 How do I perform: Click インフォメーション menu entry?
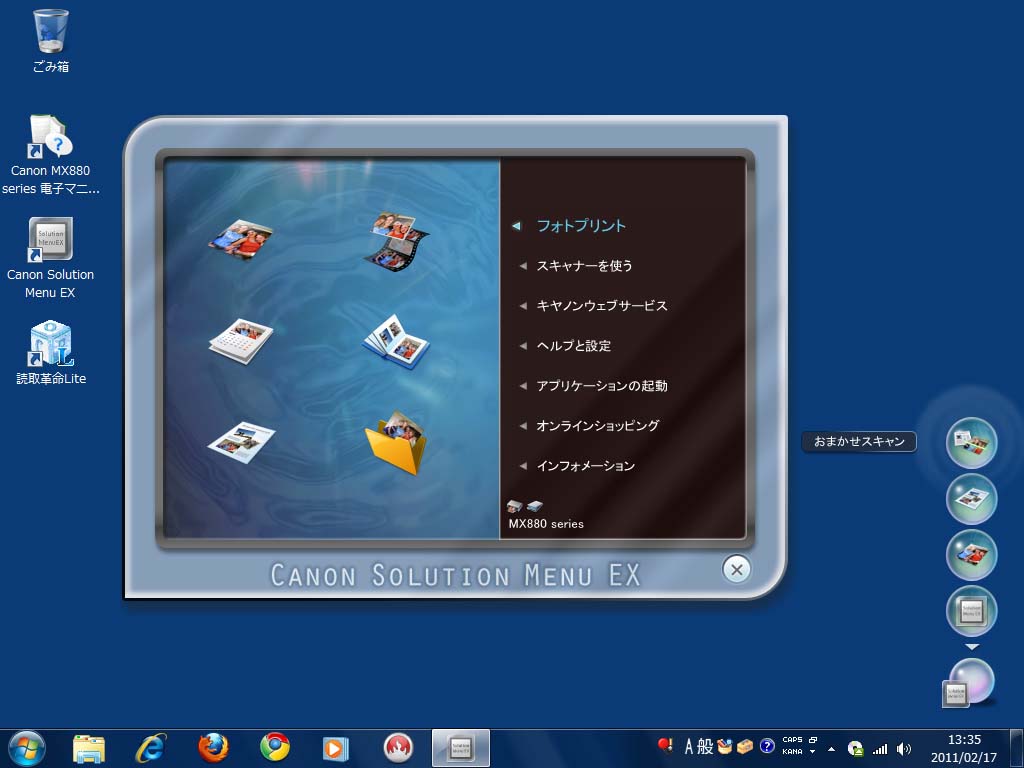585,466
